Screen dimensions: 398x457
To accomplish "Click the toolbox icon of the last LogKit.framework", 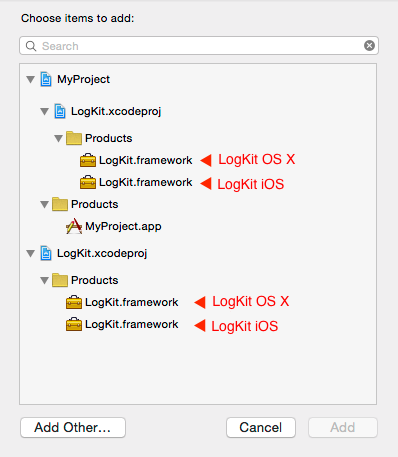I will point(74,324).
